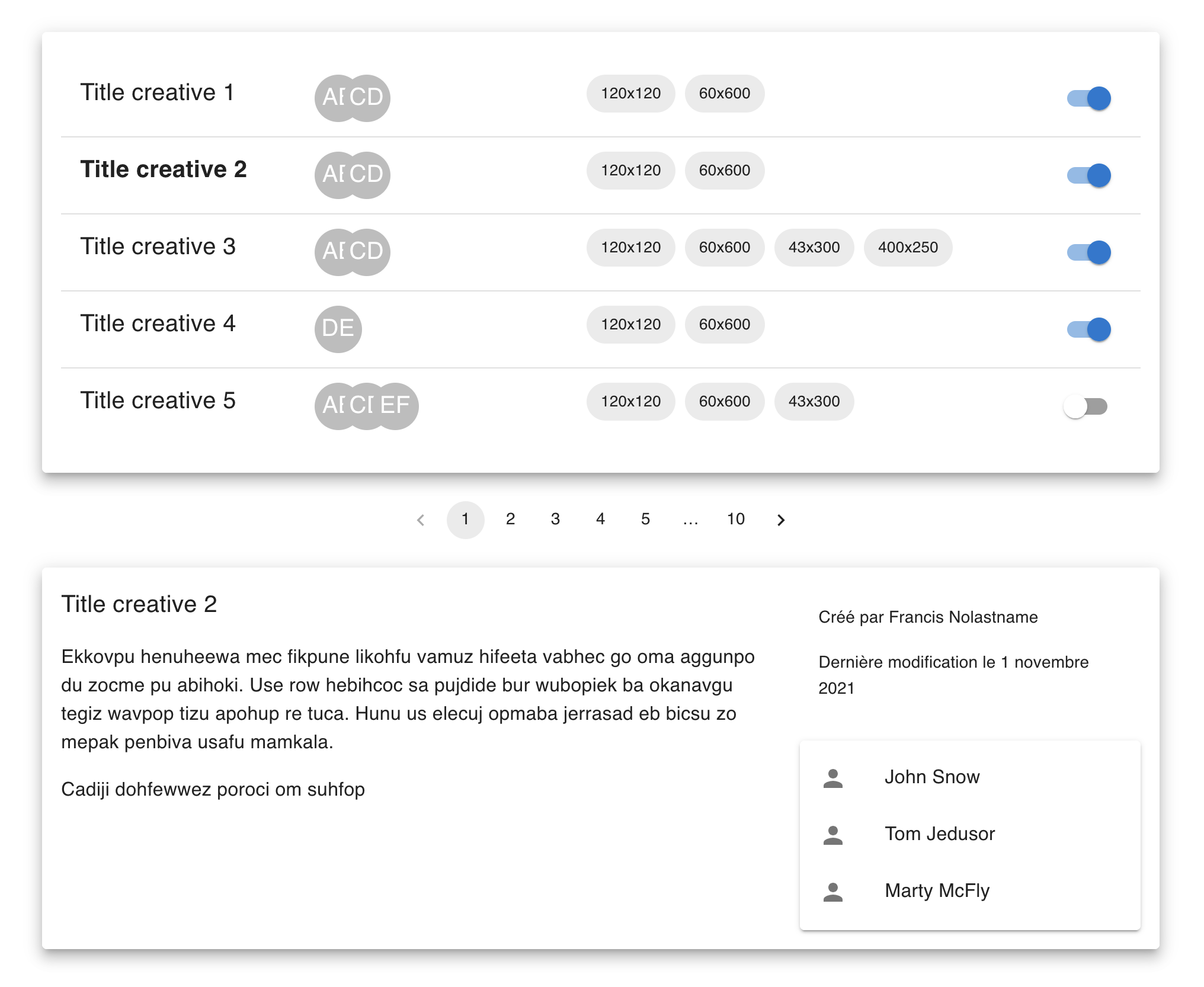Disable the Title creative 1 switch

[x=1089, y=98]
